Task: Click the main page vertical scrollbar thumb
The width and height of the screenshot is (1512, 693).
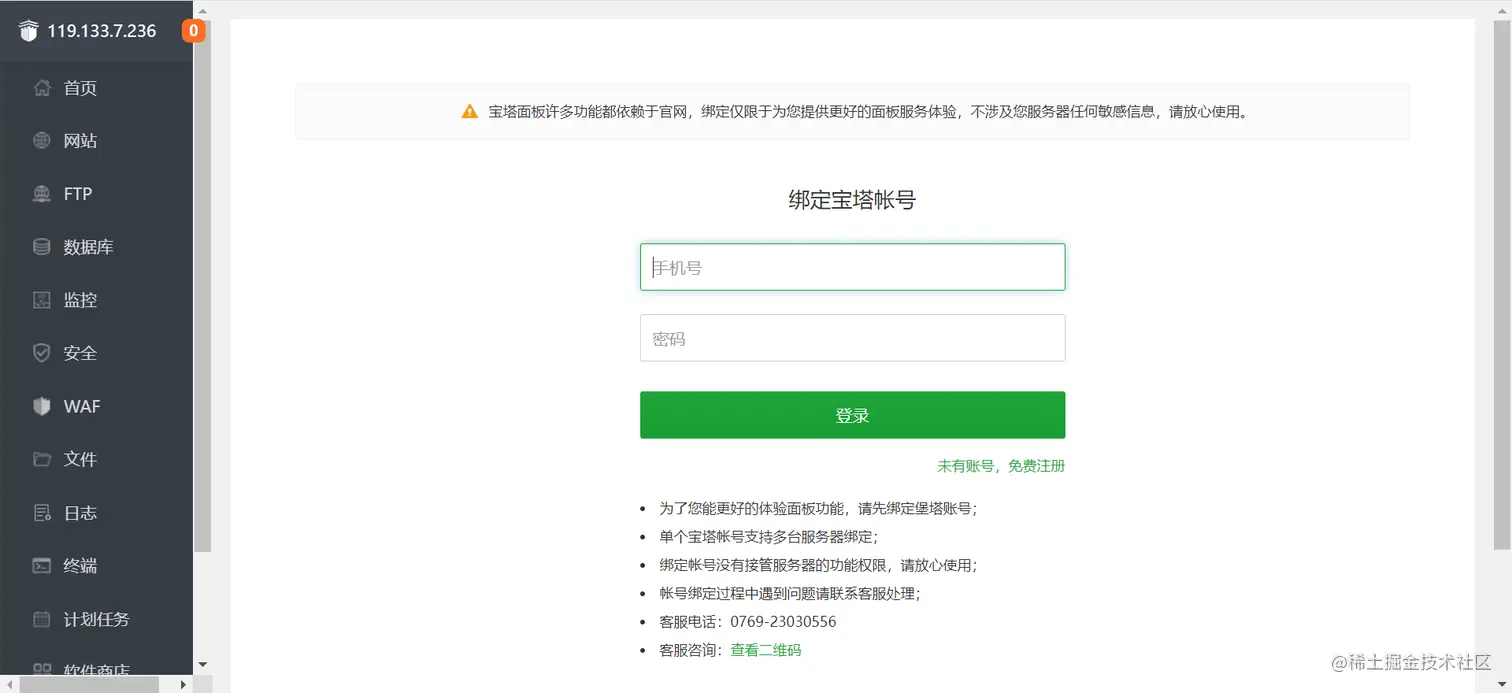Action: pos(1503,285)
